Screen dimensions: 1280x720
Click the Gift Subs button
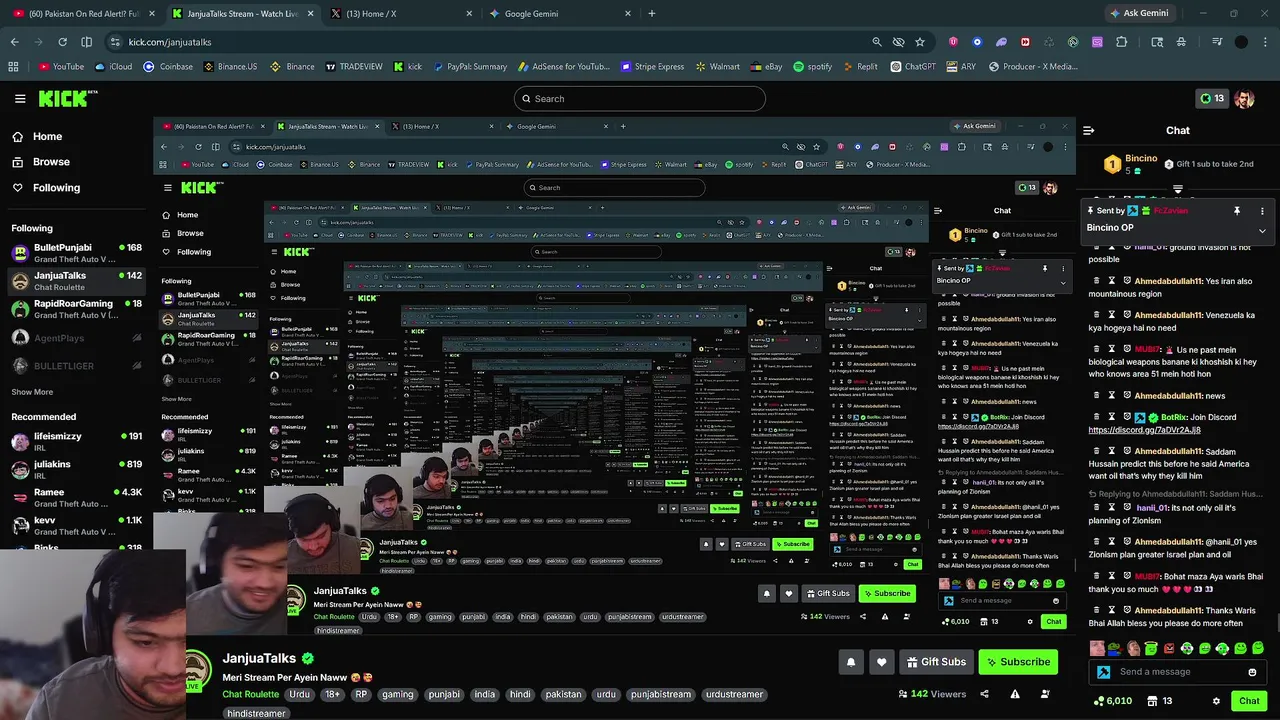[937, 662]
